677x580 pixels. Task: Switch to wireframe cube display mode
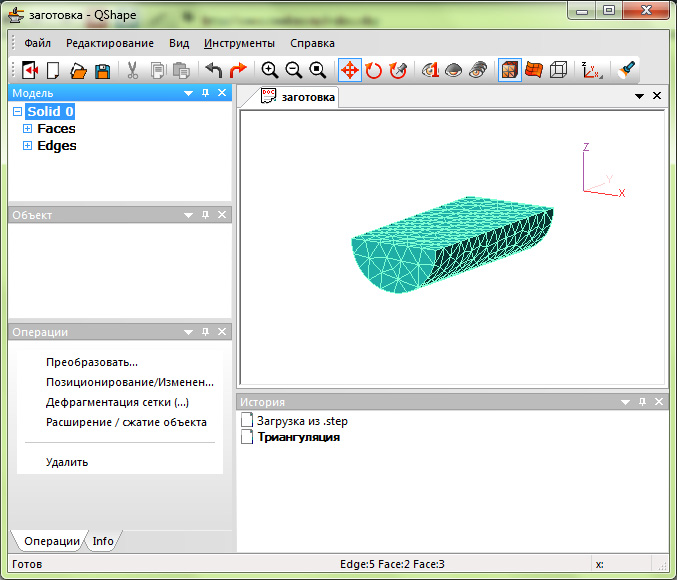(x=558, y=70)
